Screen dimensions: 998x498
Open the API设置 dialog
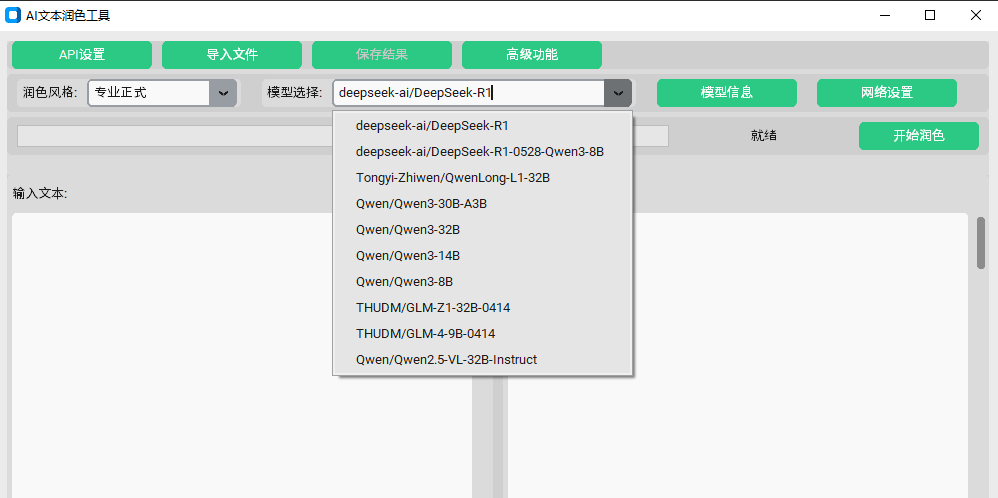[82, 55]
